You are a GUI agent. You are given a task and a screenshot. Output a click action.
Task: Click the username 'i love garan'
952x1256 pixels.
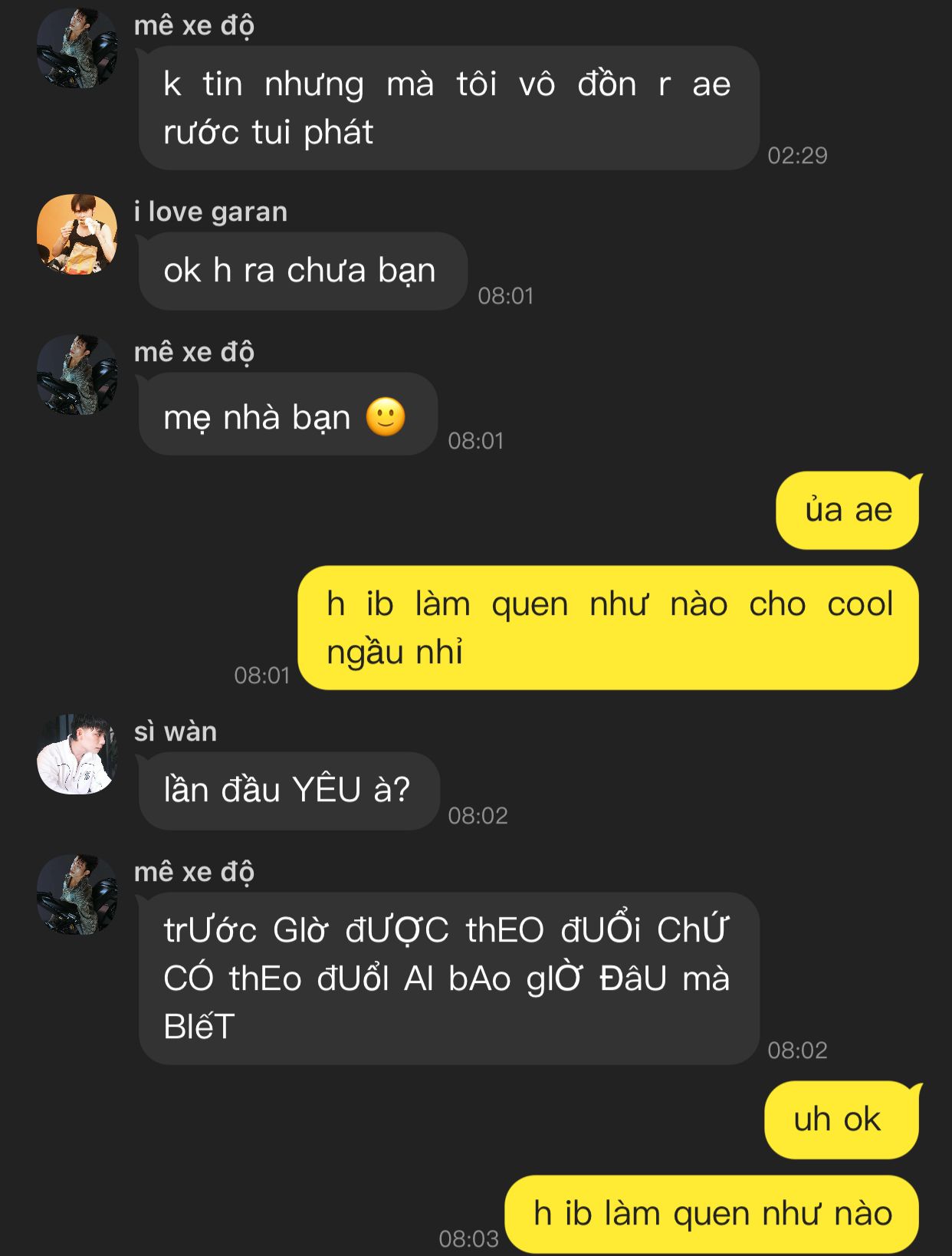(x=211, y=212)
